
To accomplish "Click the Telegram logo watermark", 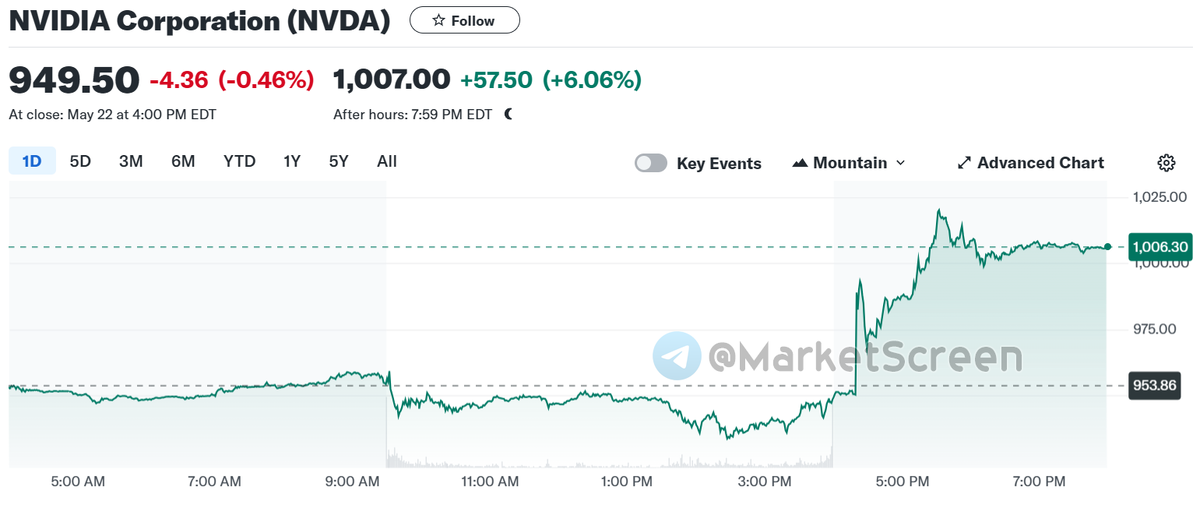I will click(677, 356).
